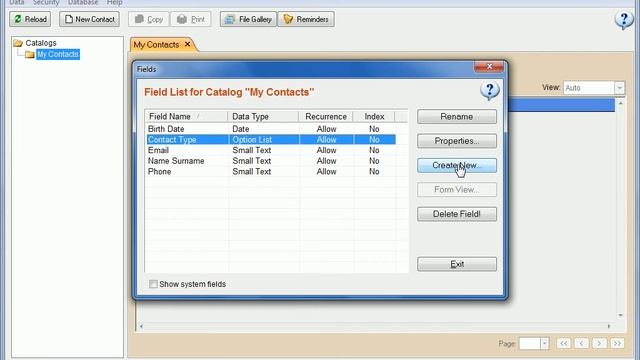Viewport: 640px width, 360px height.
Task: Select the Contact Type field row
Action: click(x=271, y=140)
